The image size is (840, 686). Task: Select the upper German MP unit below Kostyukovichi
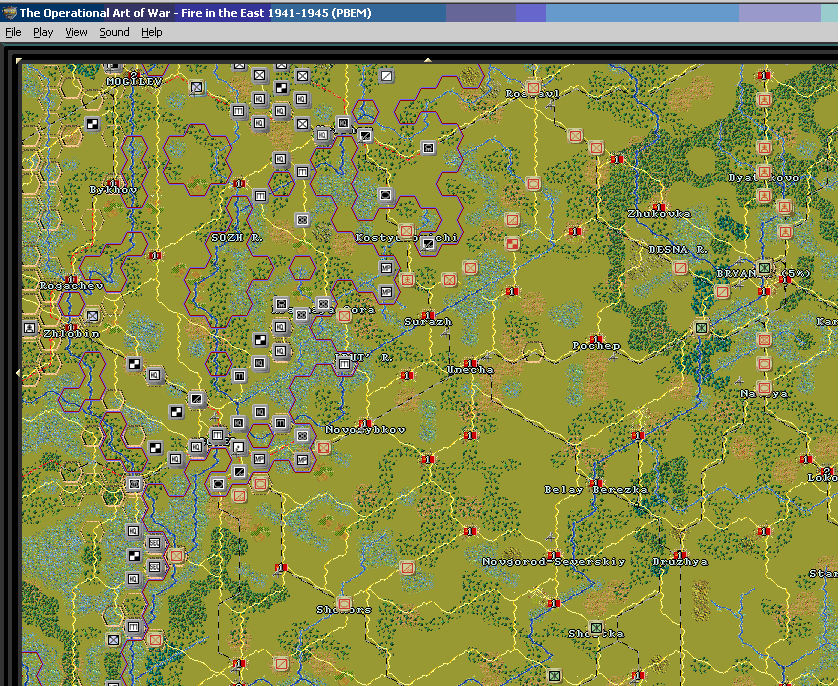(386, 267)
